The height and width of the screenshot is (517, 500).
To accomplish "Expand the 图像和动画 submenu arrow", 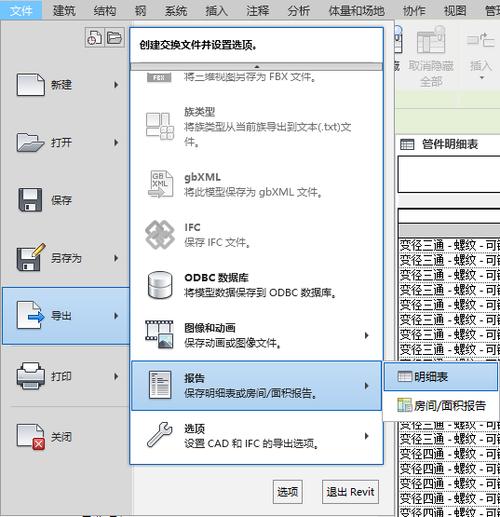I will [366, 335].
